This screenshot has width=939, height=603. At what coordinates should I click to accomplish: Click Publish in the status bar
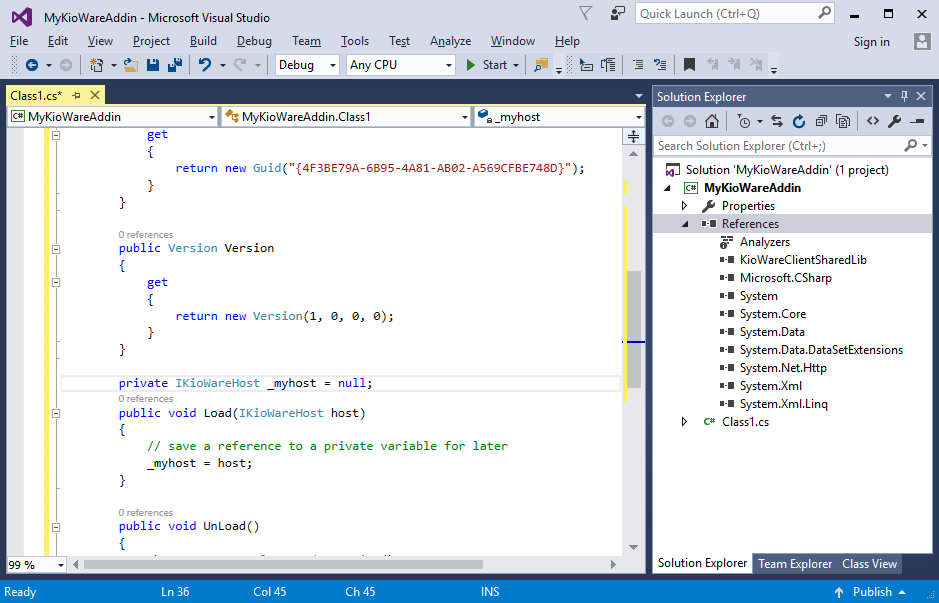coord(872,592)
